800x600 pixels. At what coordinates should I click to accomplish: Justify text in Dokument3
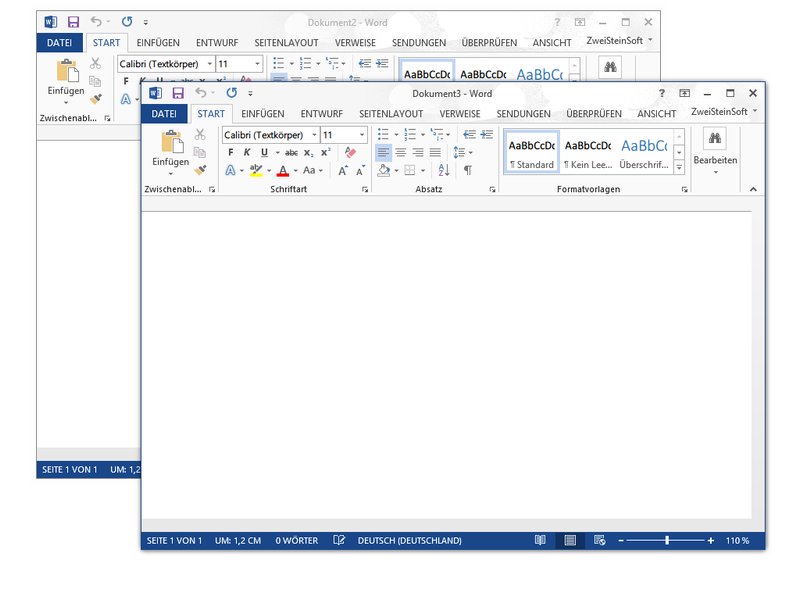(435, 153)
